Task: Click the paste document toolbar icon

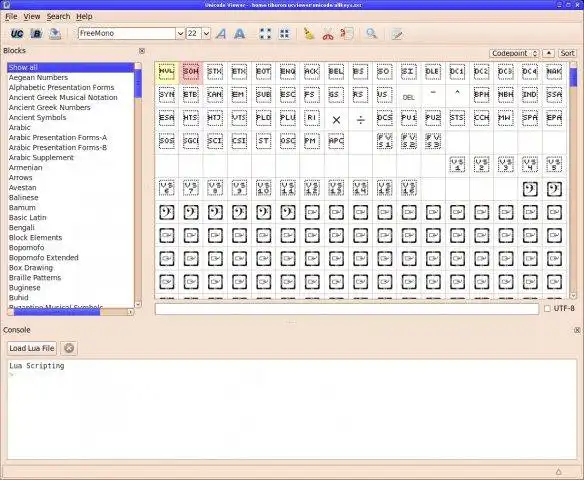Action: [x=347, y=34]
